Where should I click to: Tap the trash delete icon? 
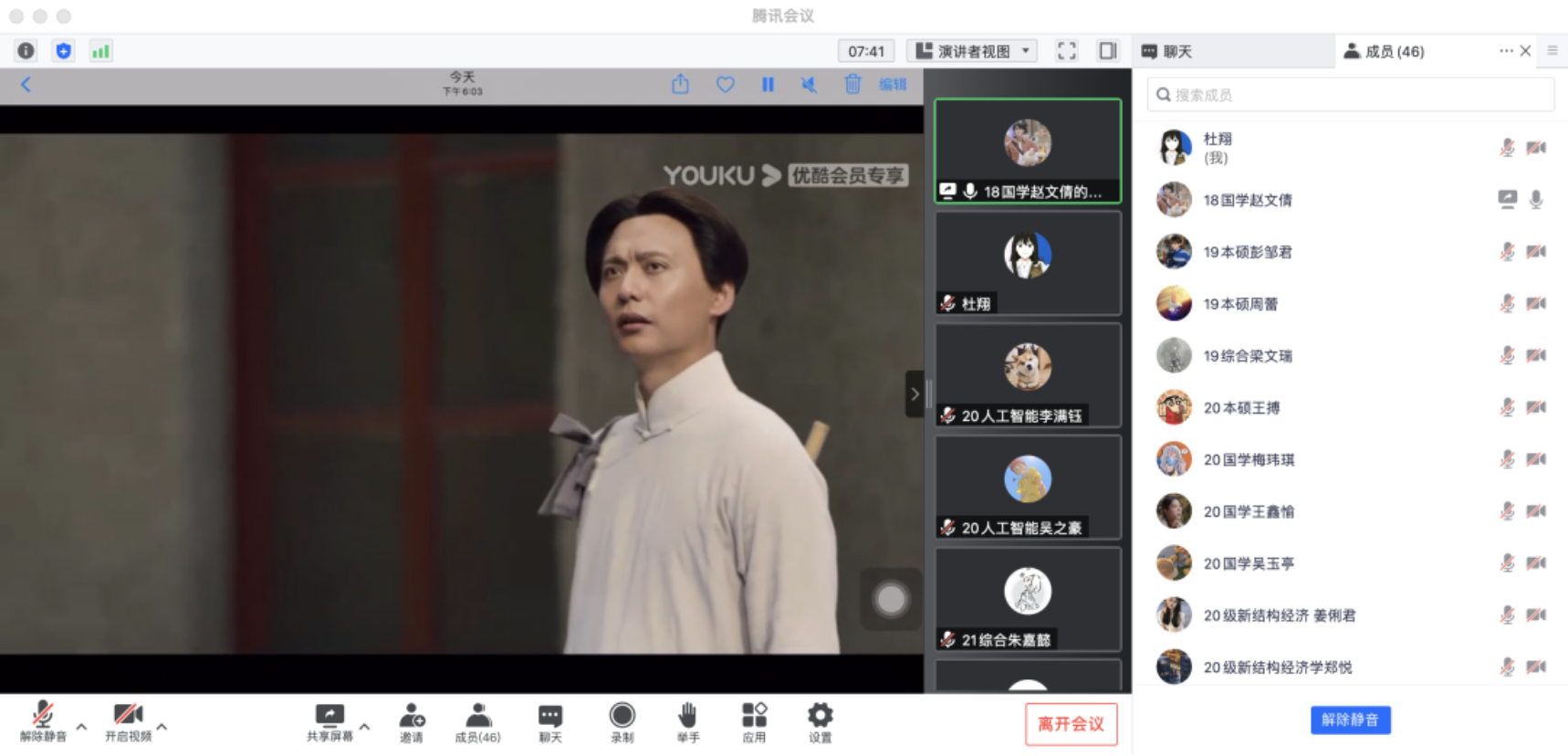click(852, 85)
